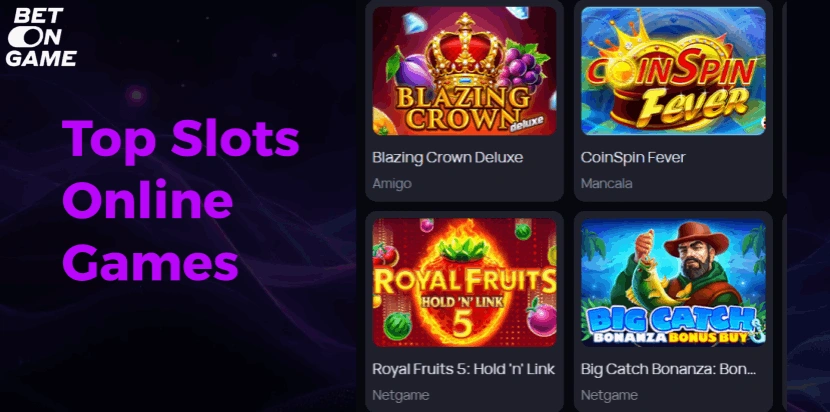830x412 pixels.
Task: Select the Mancala provider label
Action: tap(607, 183)
